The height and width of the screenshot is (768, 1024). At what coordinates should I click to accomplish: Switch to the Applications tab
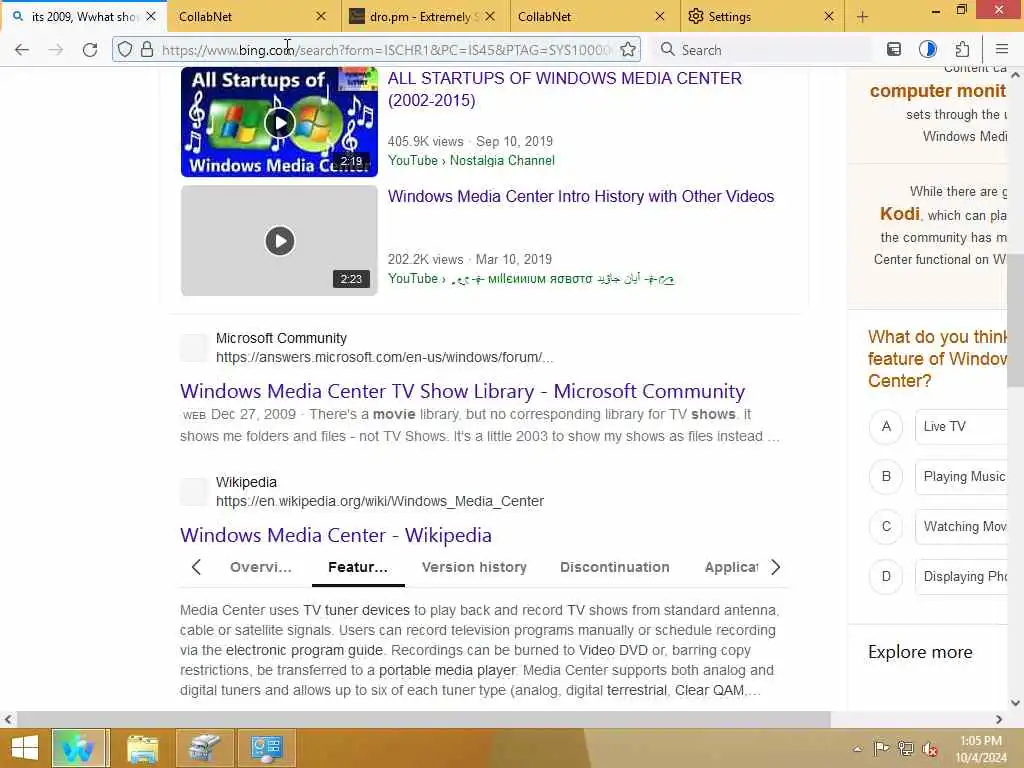(731, 567)
